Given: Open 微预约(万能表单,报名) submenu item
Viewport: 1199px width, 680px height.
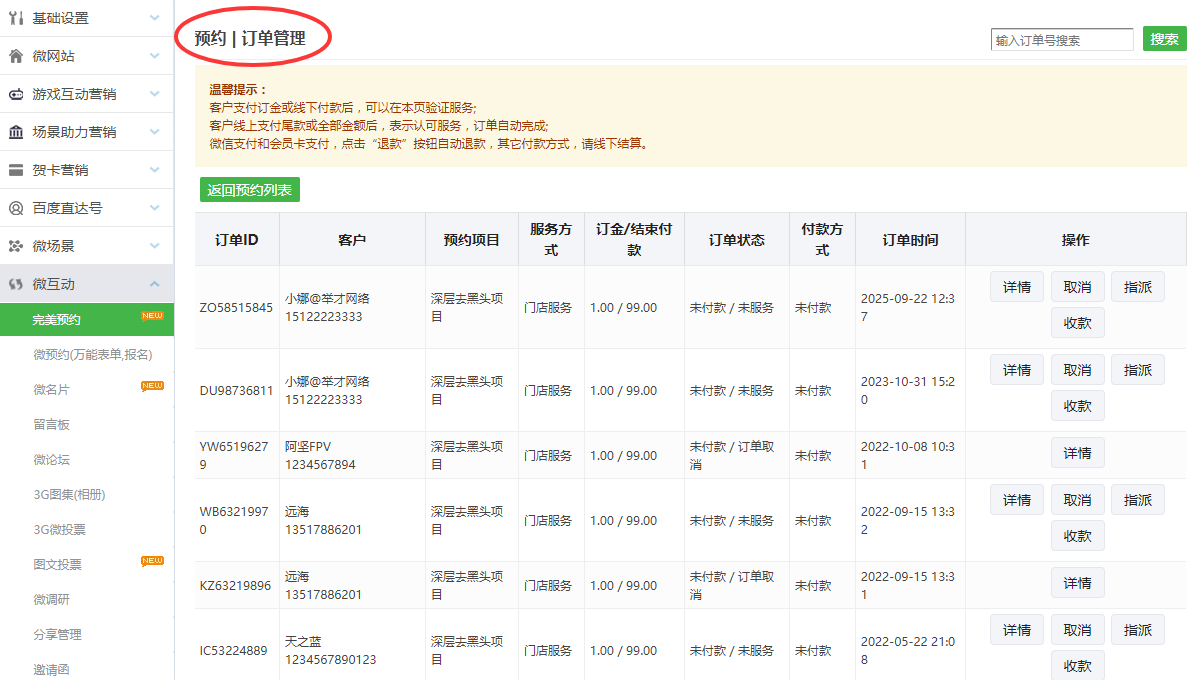Looking at the screenshot, I should 92,355.
